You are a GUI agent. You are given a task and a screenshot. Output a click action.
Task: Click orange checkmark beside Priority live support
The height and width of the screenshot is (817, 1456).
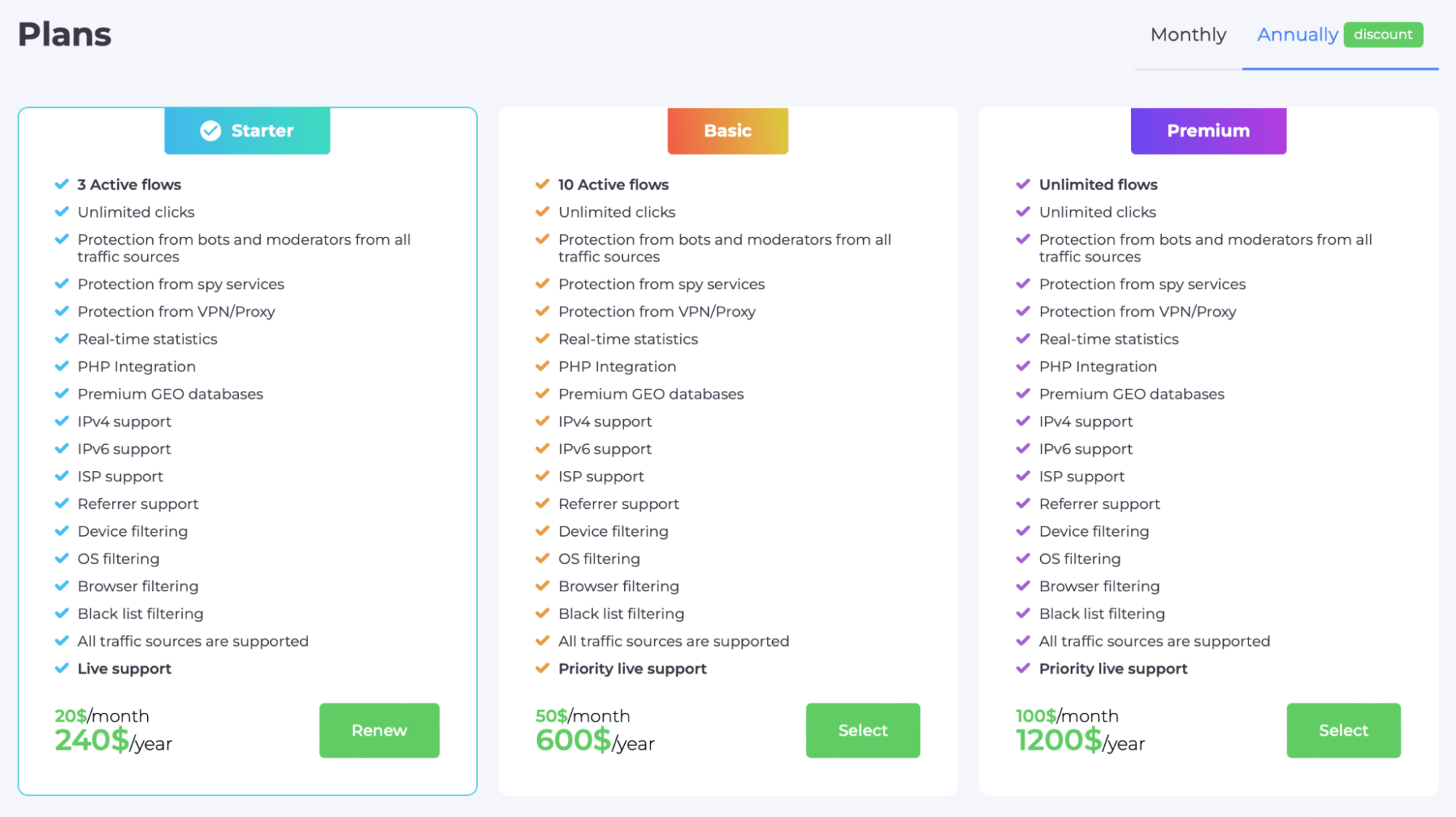(x=542, y=668)
